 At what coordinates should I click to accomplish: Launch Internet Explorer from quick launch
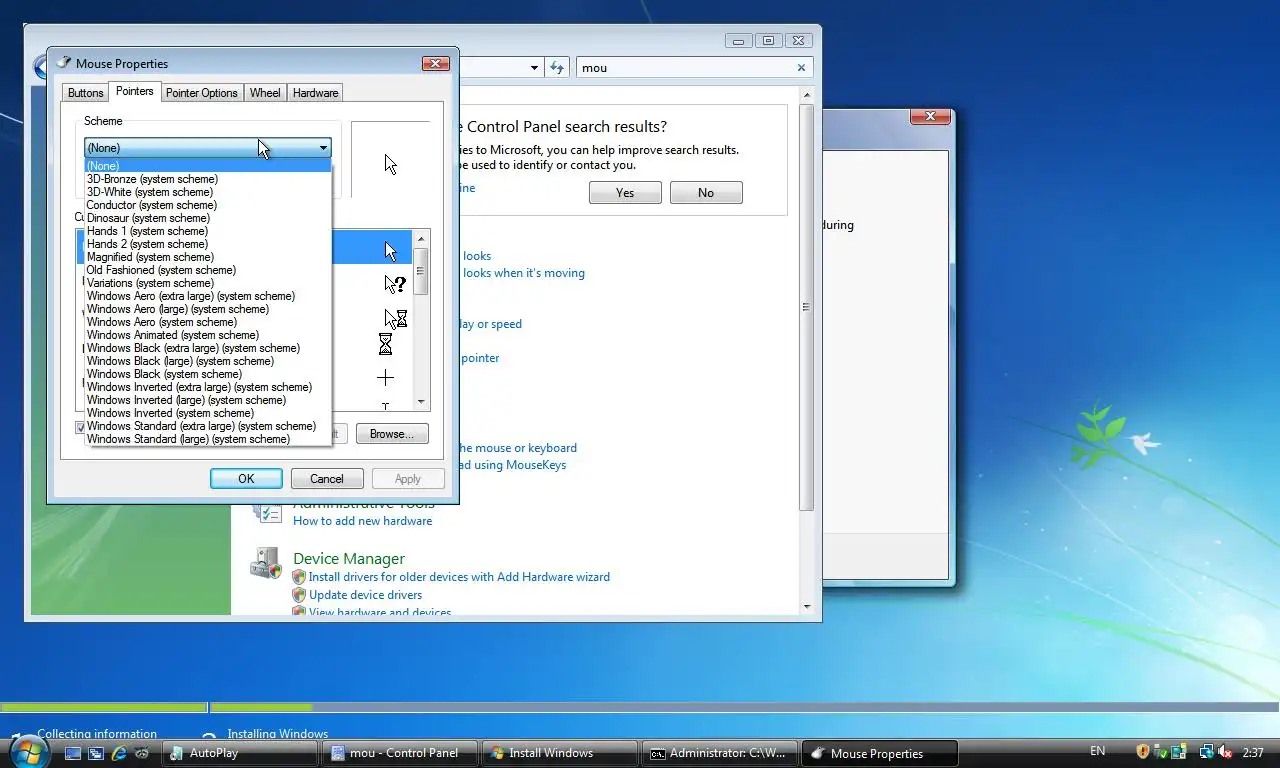[119, 753]
